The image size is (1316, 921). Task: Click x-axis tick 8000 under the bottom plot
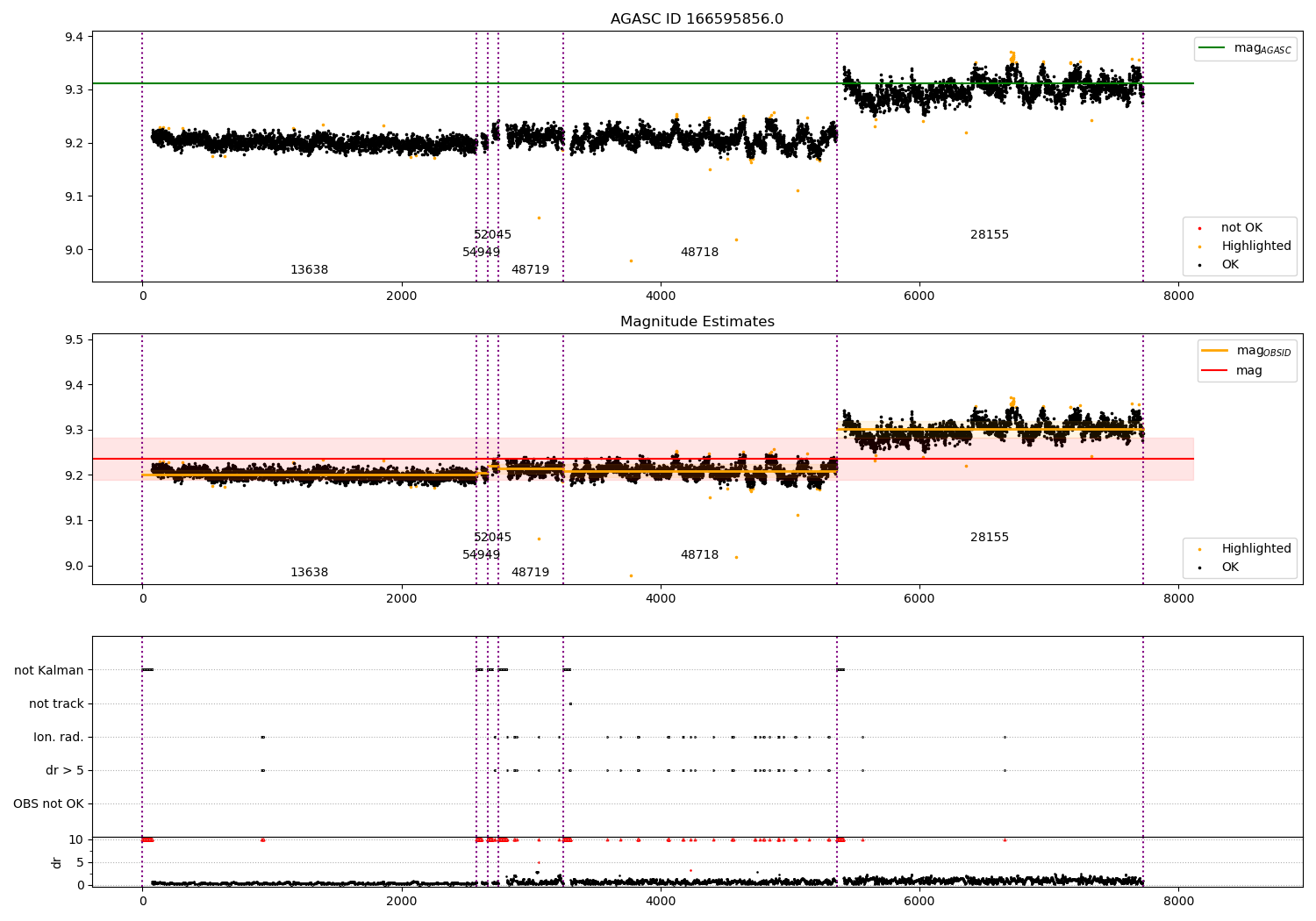1177,901
